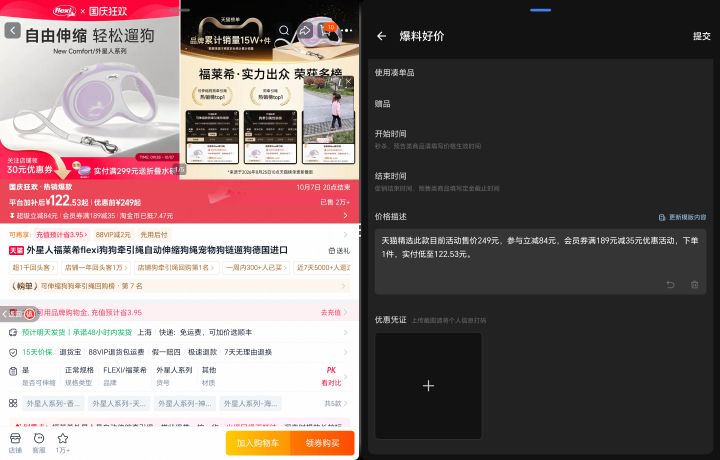Viewport: 720px width, 460px height.
Task: Click the 提交 submit button
Action: point(701,36)
